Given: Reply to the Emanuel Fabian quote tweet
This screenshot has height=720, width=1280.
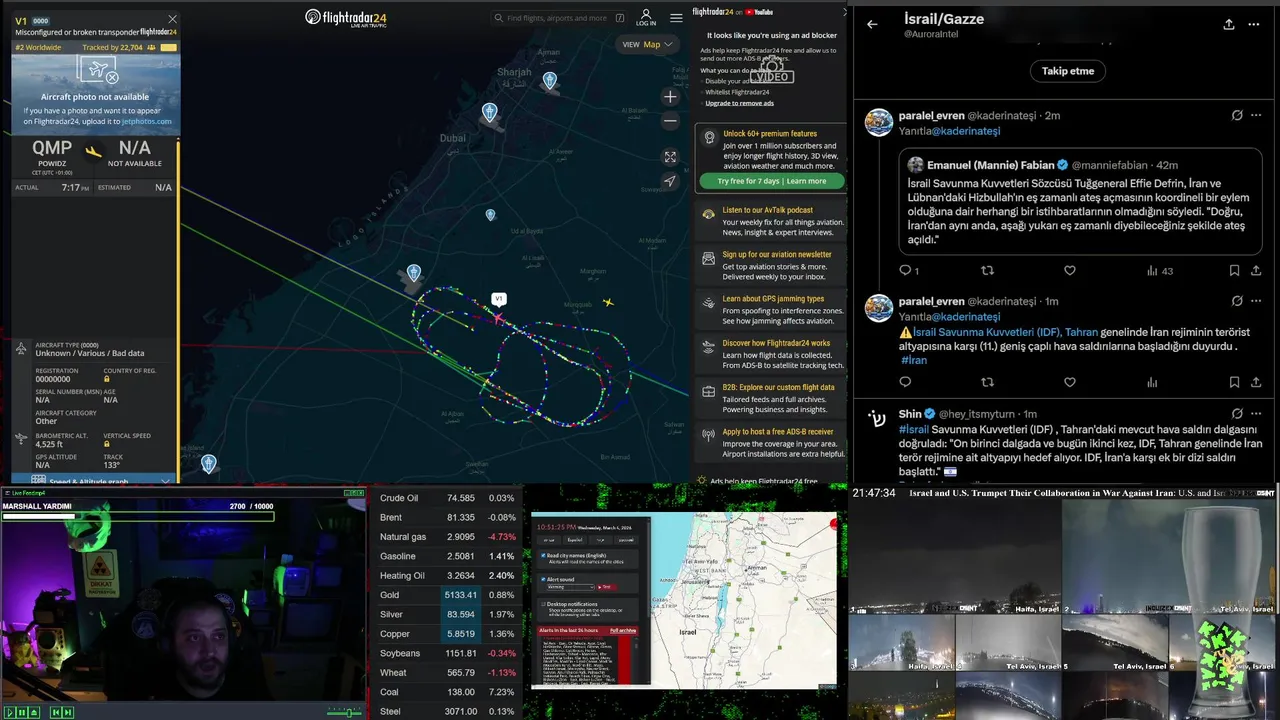Looking at the screenshot, I should pos(905,270).
